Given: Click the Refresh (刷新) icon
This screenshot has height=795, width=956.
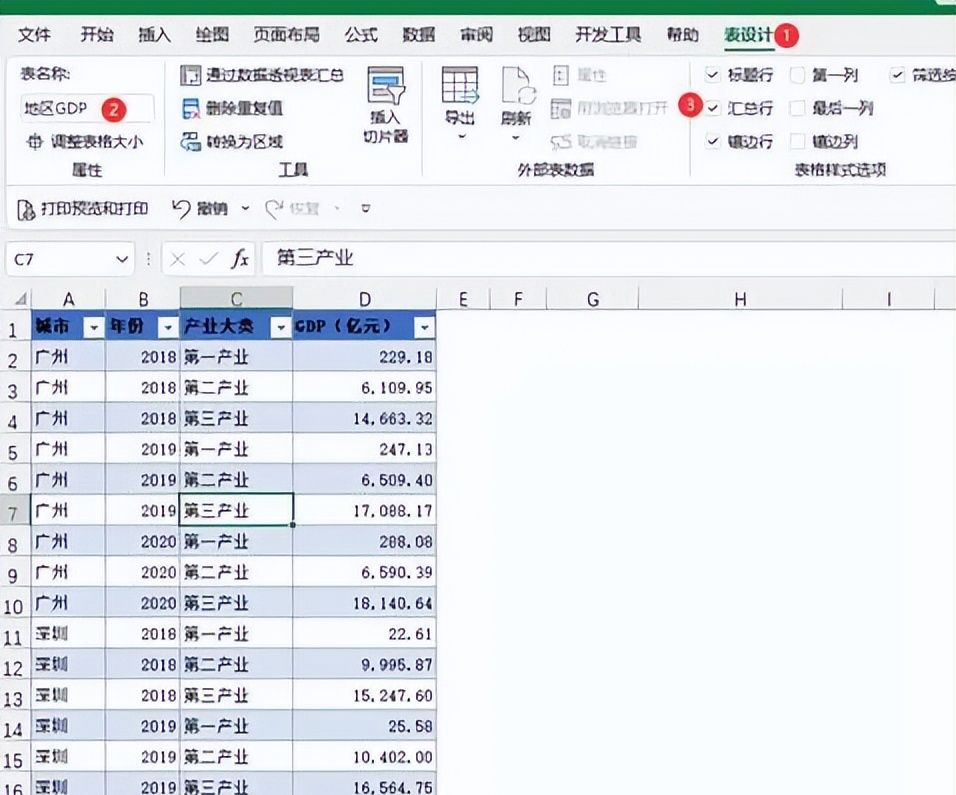Looking at the screenshot, I should coord(516,88).
